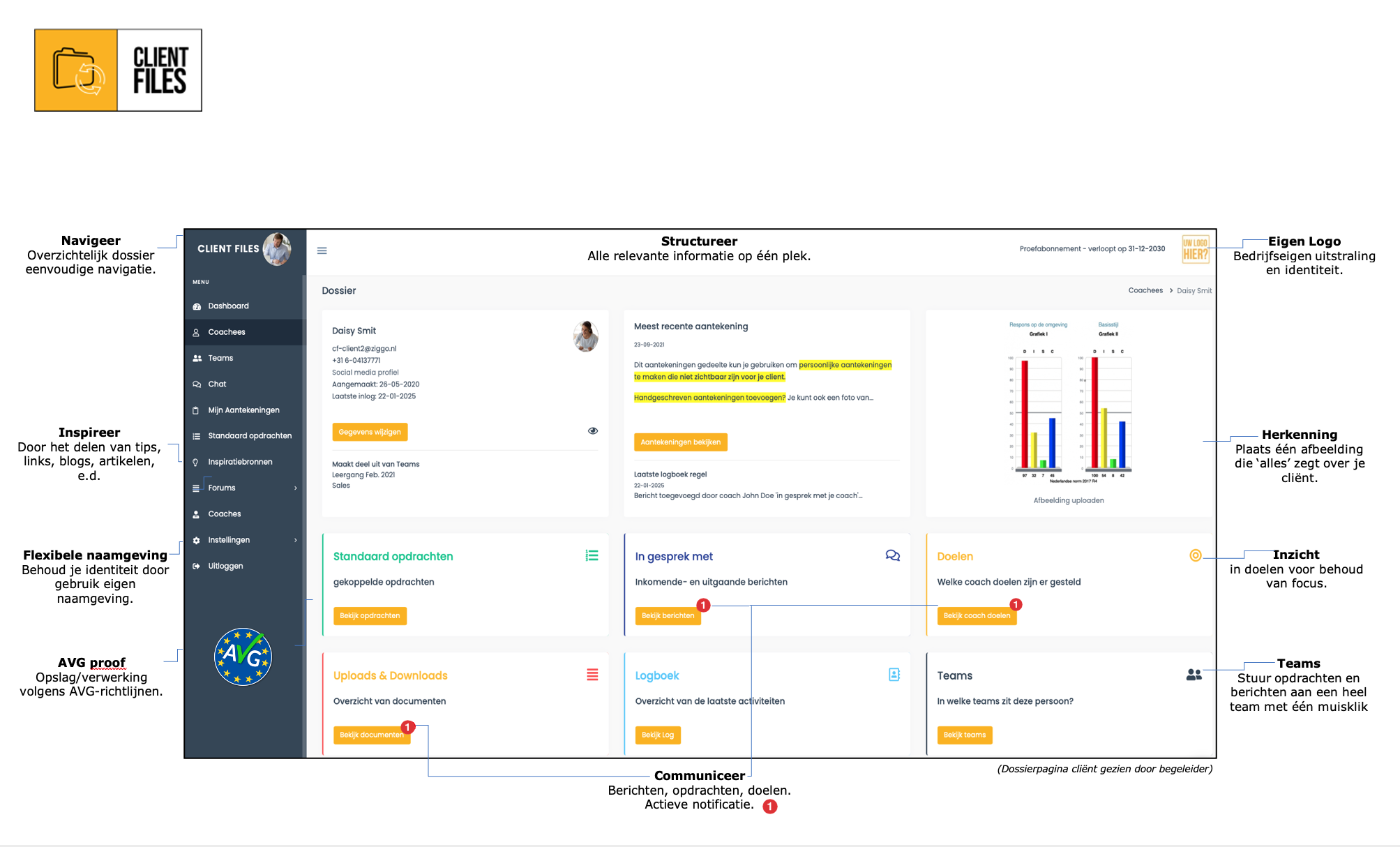Click Afbeelding uploaden link
1400x847 pixels.
tap(1068, 500)
